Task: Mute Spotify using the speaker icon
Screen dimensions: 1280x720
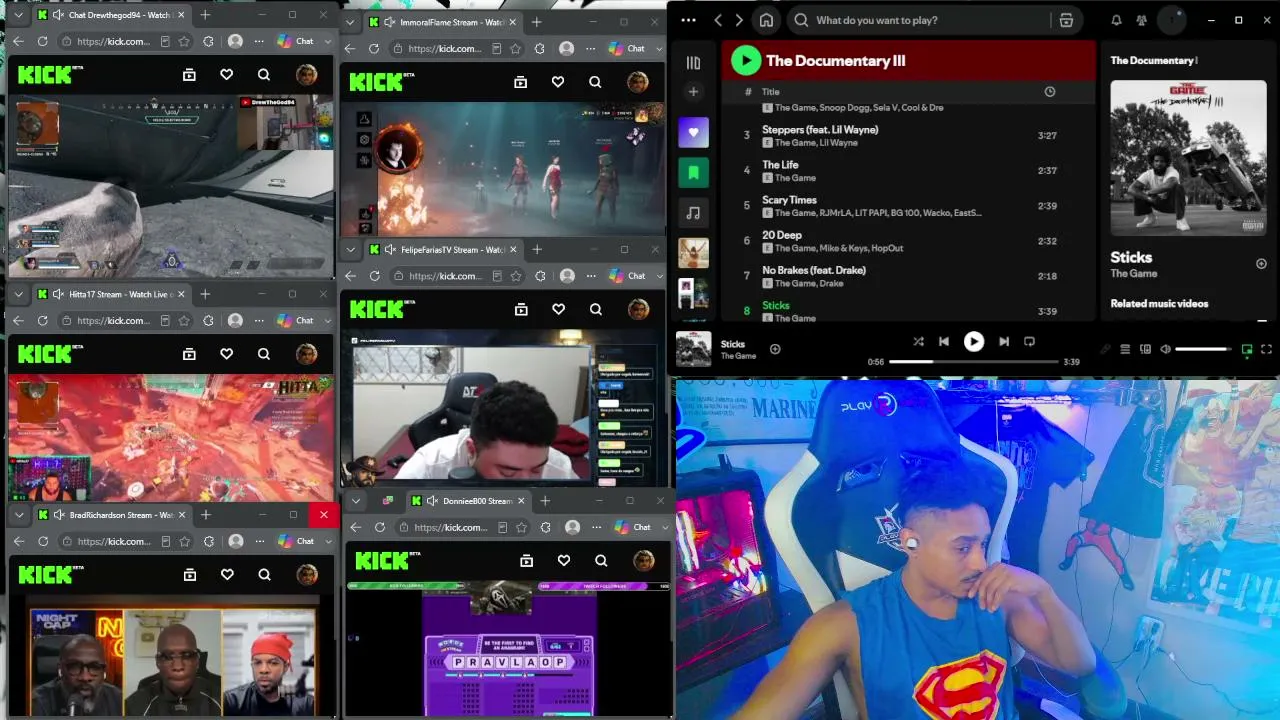Action: coord(1165,349)
